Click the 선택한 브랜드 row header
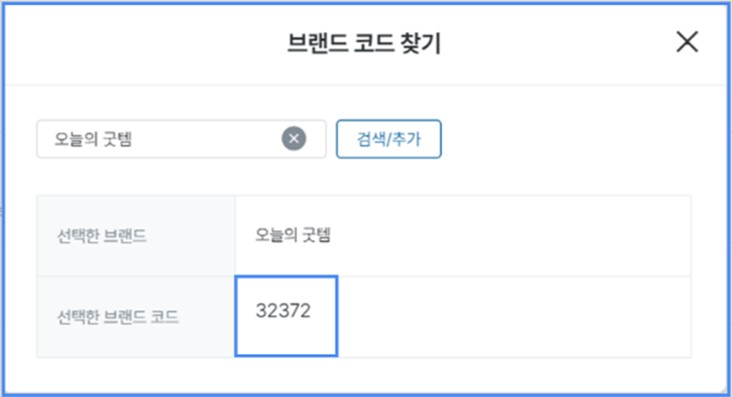Screen dimensions: 732x397 tap(136, 236)
